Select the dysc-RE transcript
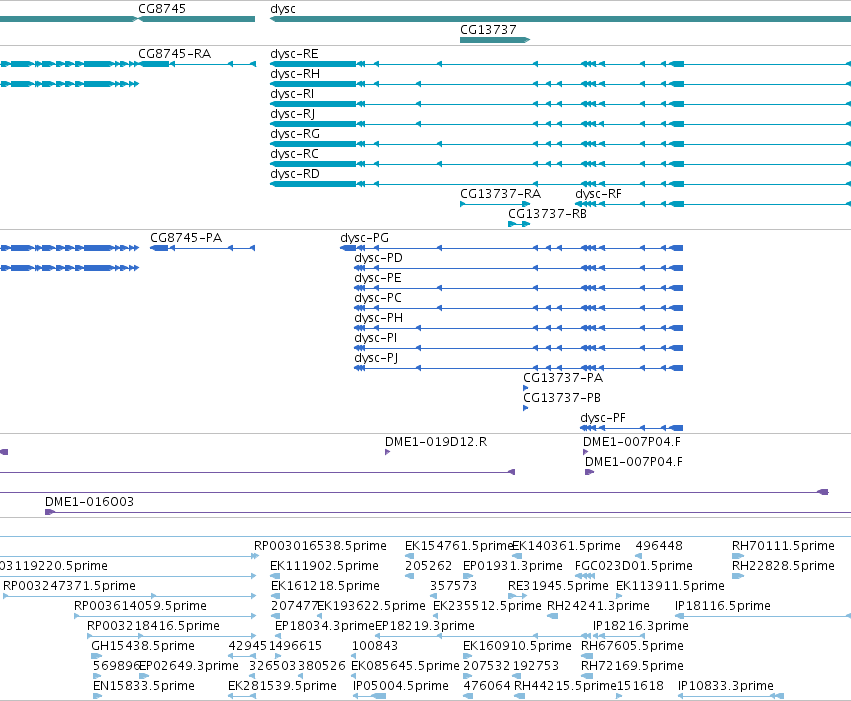Image resolution: width=851 pixels, height=701 pixels. [x=294, y=54]
